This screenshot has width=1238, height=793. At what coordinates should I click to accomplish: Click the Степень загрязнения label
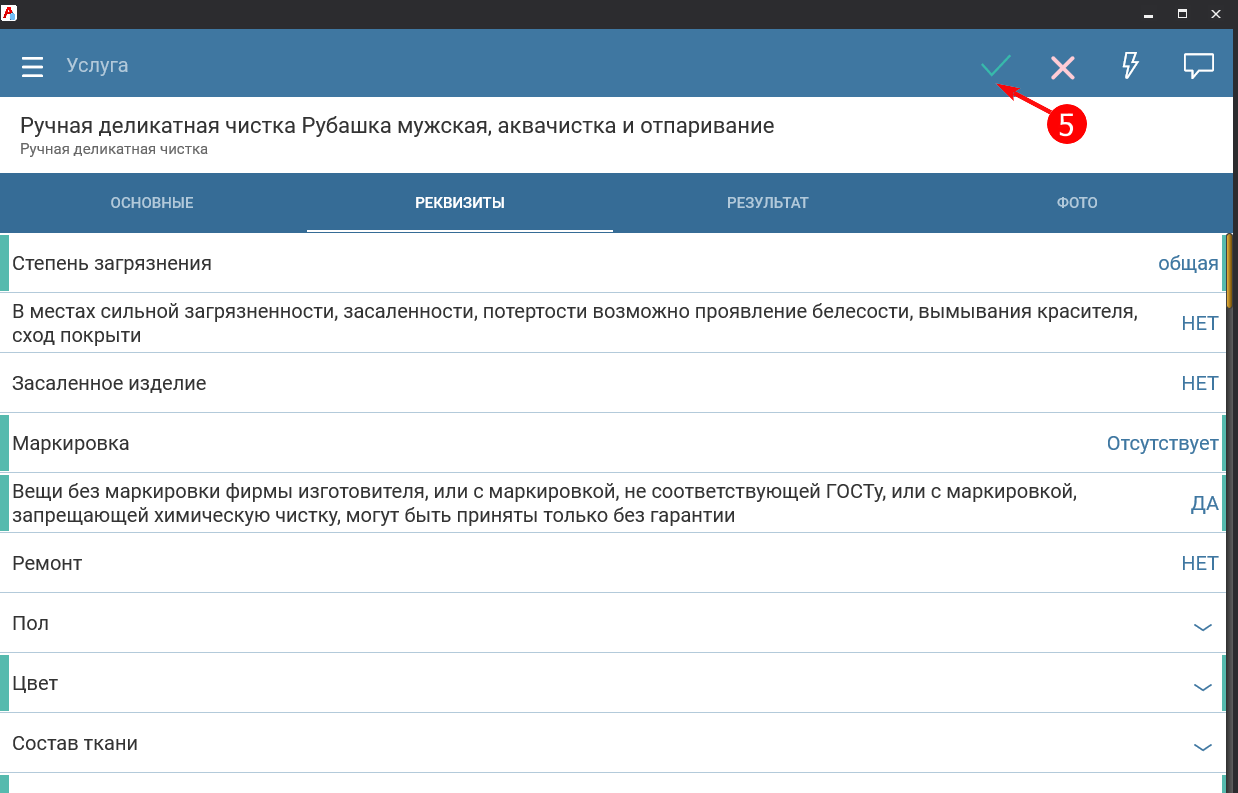coord(112,263)
